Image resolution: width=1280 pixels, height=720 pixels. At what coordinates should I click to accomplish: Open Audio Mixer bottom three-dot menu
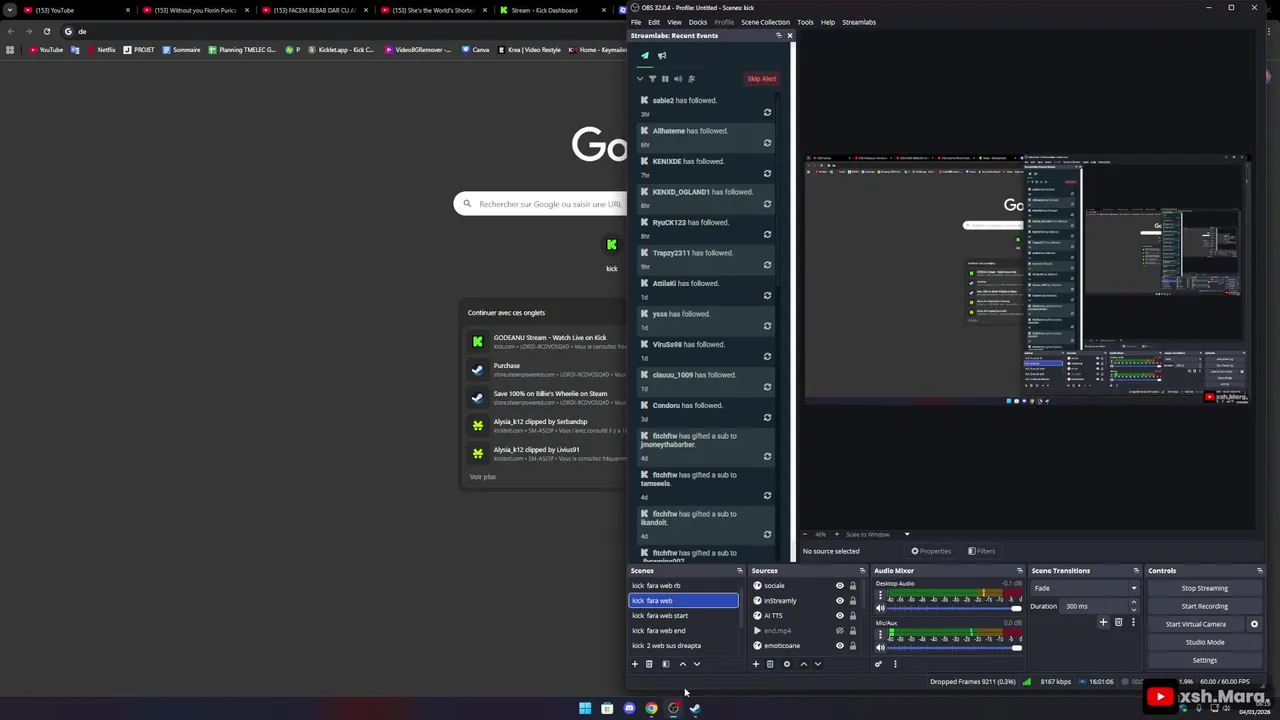tap(895, 664)
